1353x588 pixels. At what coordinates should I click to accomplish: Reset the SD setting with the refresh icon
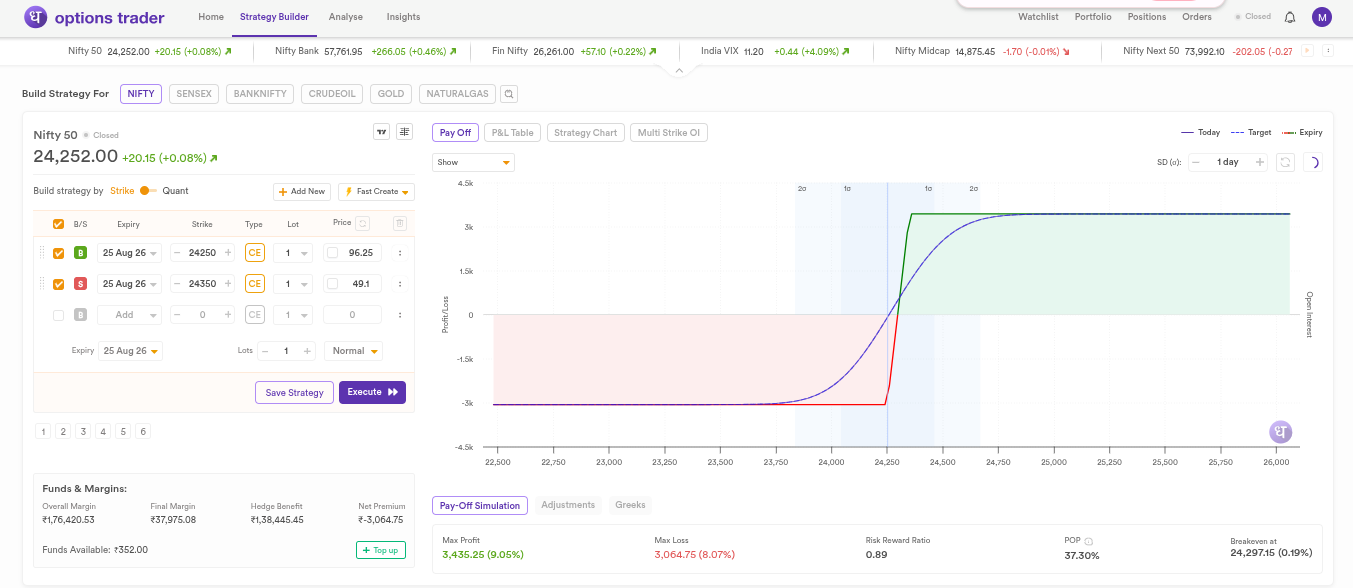(1286, 162)
